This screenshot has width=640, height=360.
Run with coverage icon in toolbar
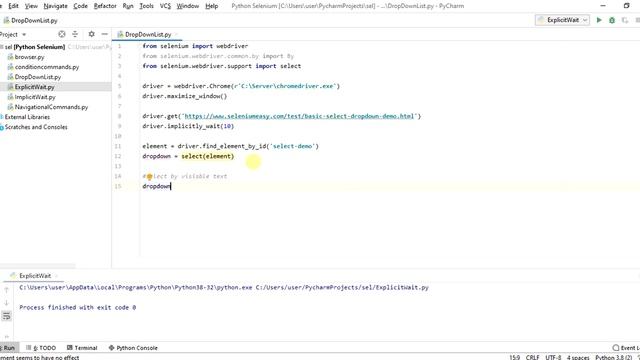[624, 20]
